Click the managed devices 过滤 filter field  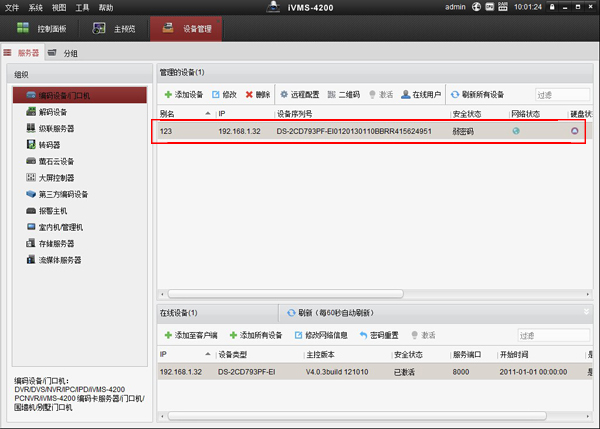coord(562,95)
